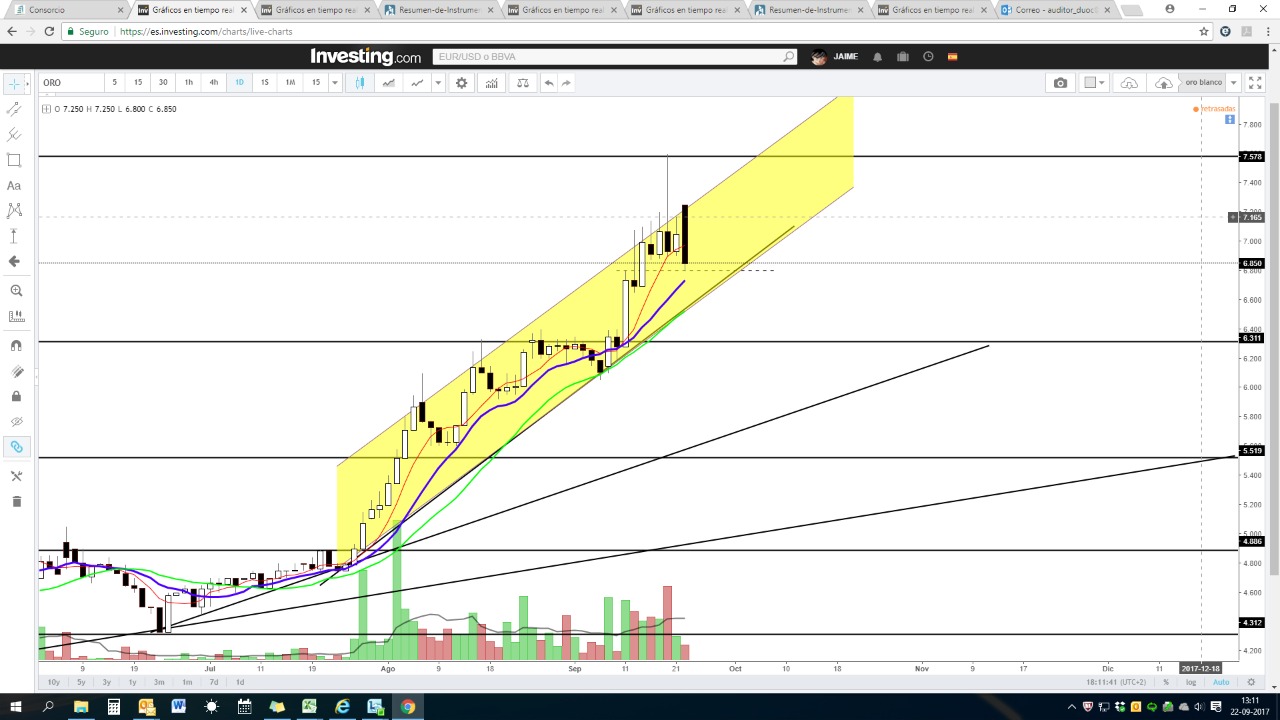This screenshot has height=720, width=1280.
Task: Change language via Spain flag
Action: pos(953,57)
